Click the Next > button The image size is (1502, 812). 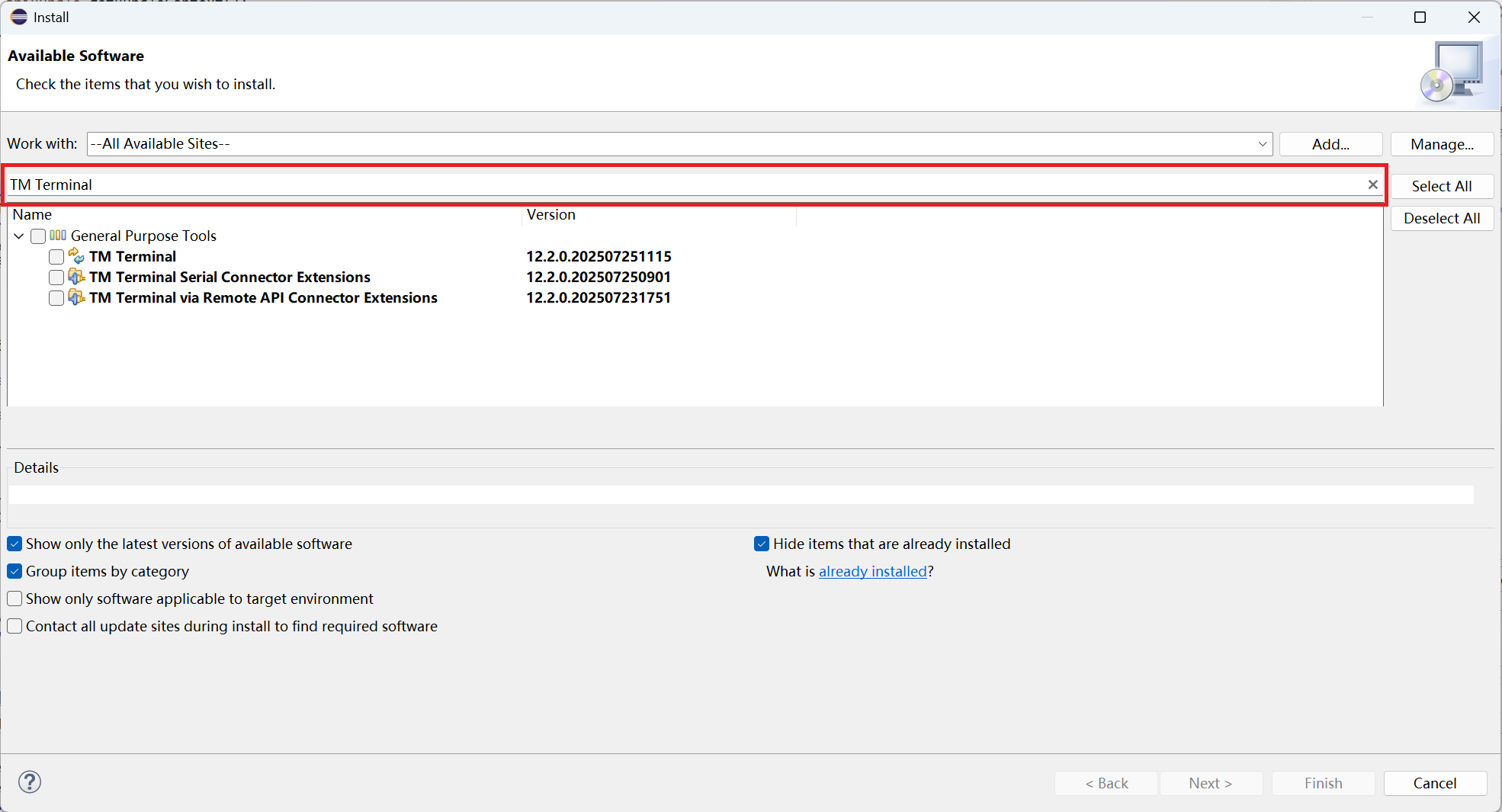click(x=1211, y=783)
